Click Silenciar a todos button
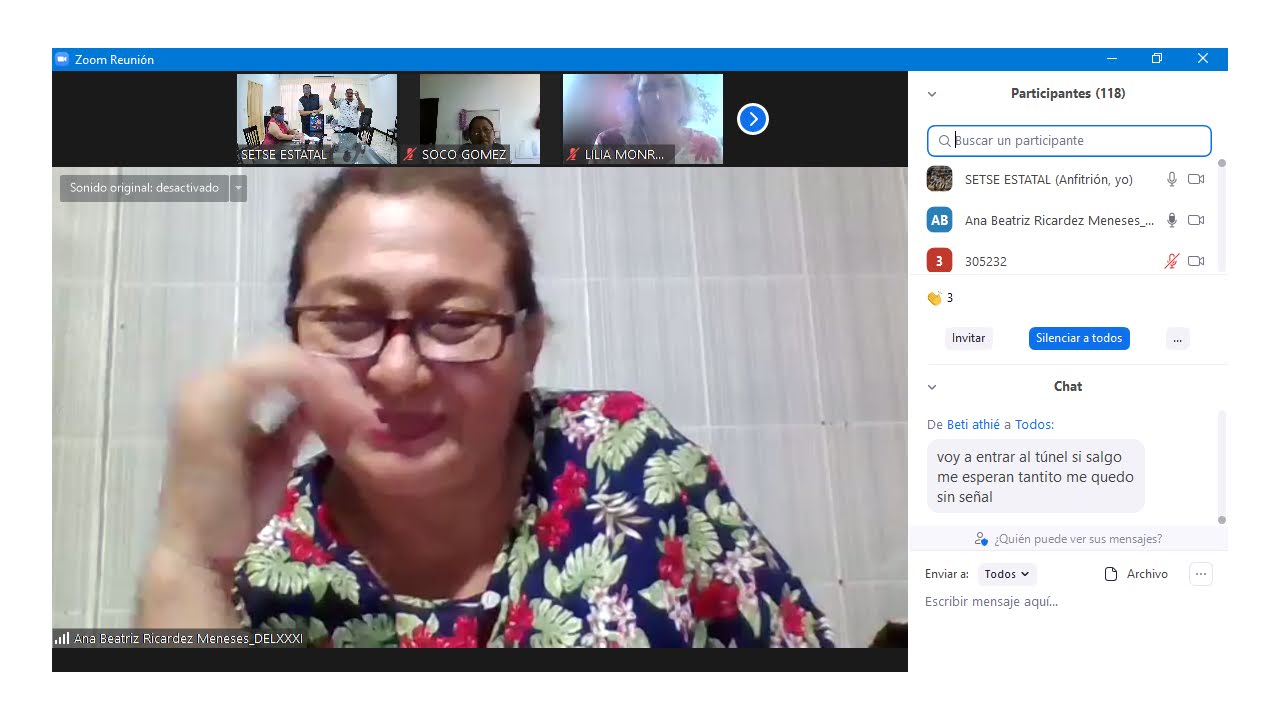This screenshot has height=720, width=1280. [1079, 338]
